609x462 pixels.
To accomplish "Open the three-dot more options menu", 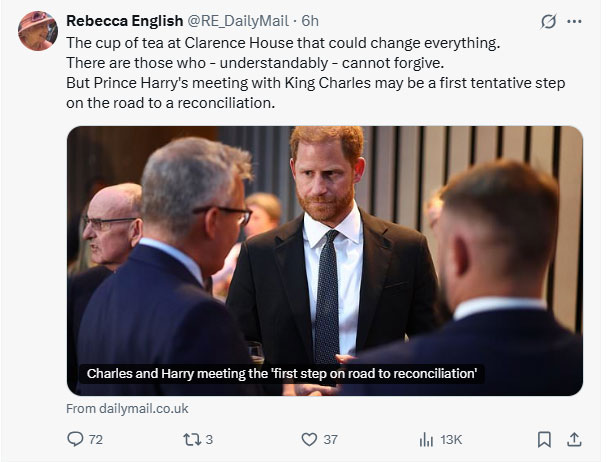I will (x=574, y=21).
